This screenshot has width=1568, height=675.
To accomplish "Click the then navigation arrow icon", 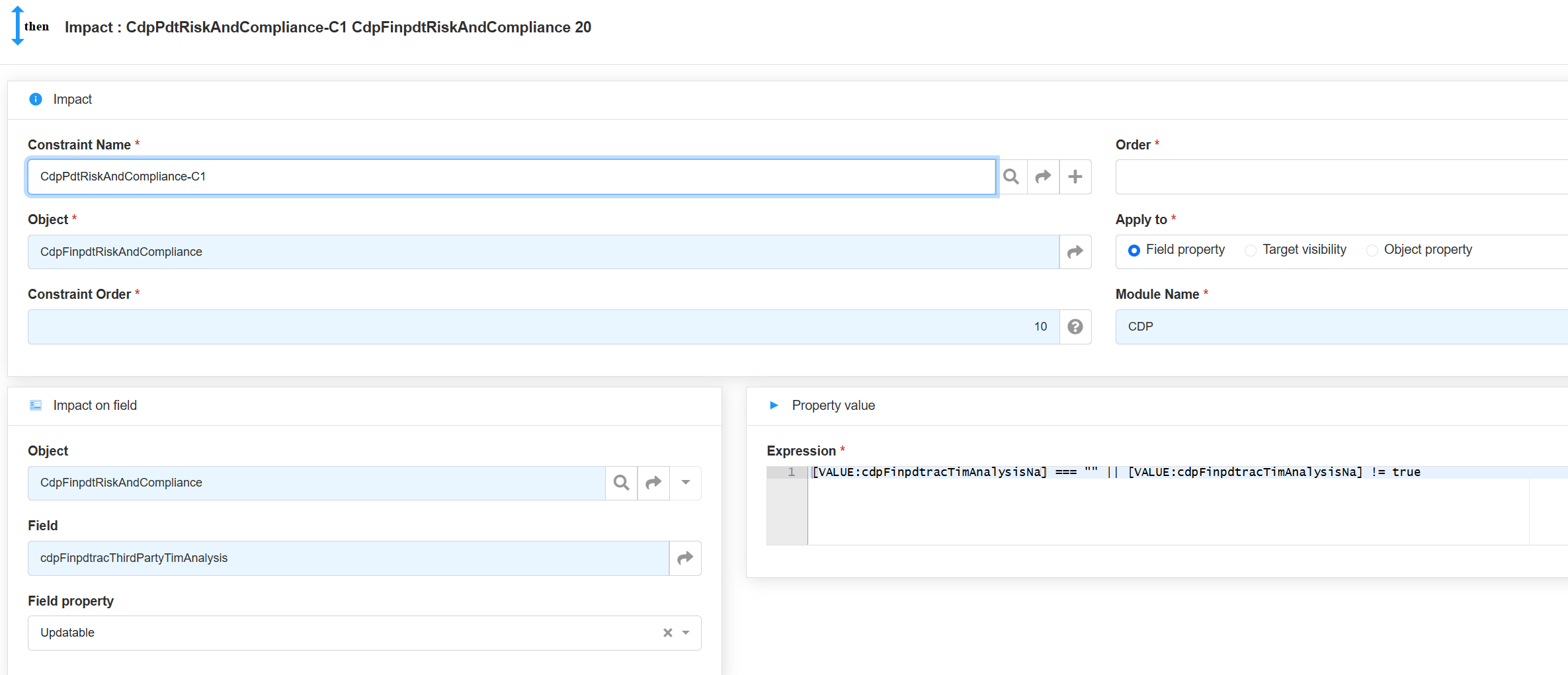I will click(x=19, y=26).
